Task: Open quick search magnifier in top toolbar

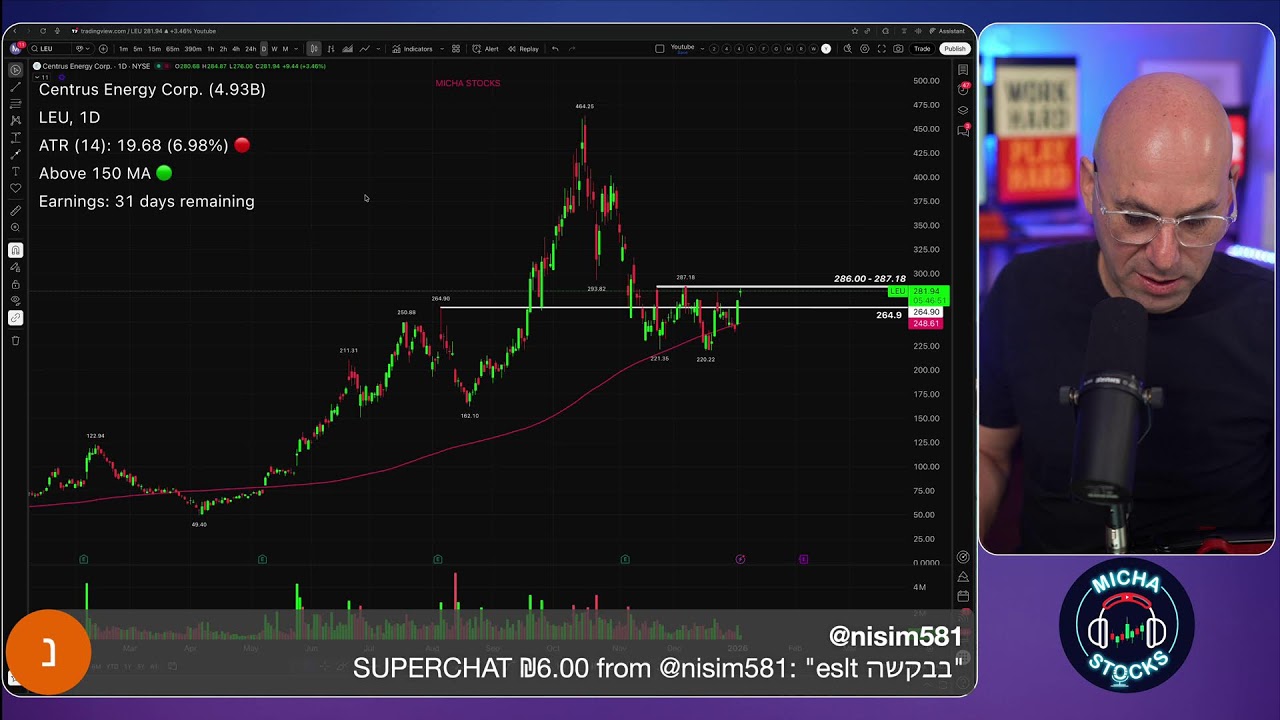Action: point(848,48)
